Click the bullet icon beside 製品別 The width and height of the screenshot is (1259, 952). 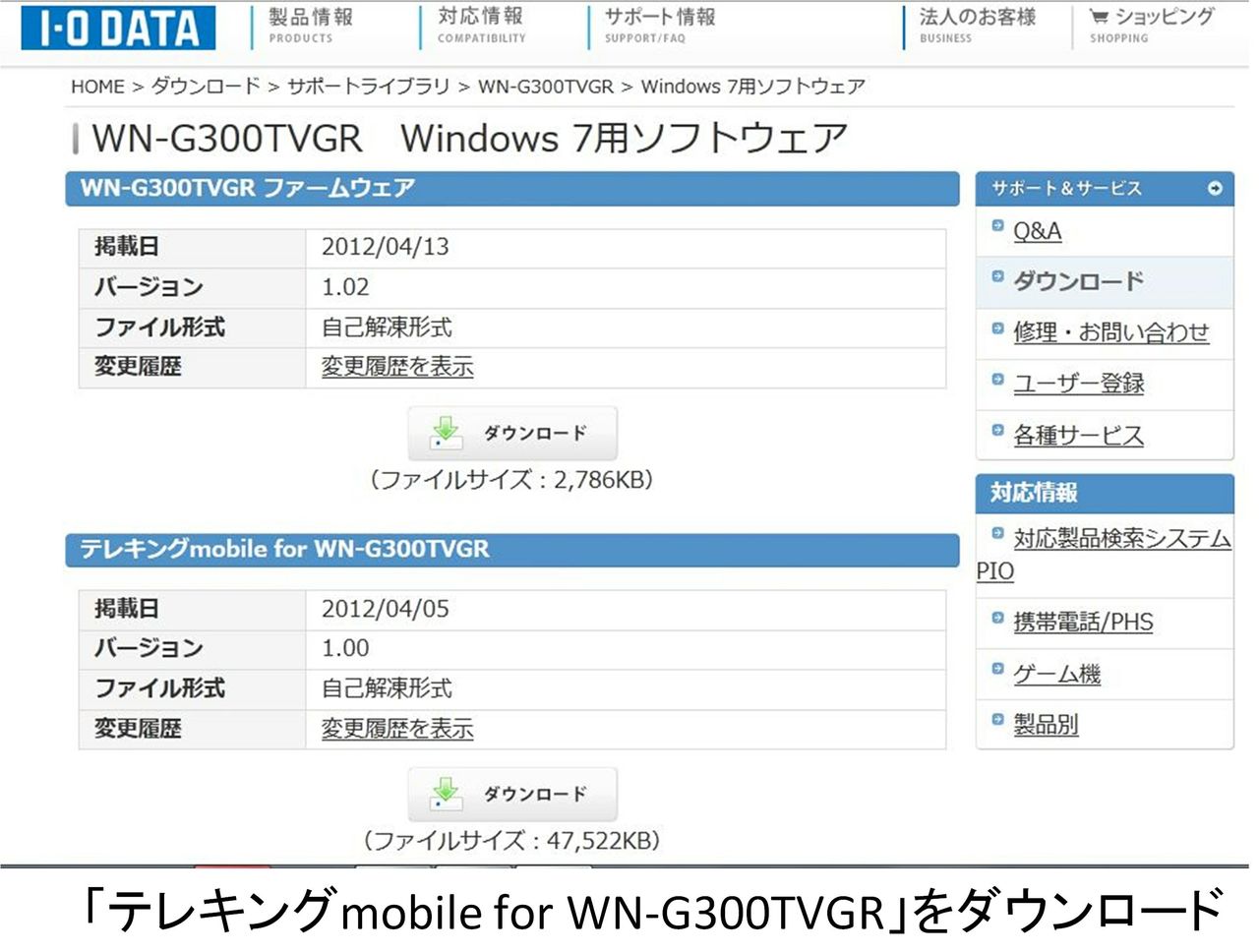997,720
